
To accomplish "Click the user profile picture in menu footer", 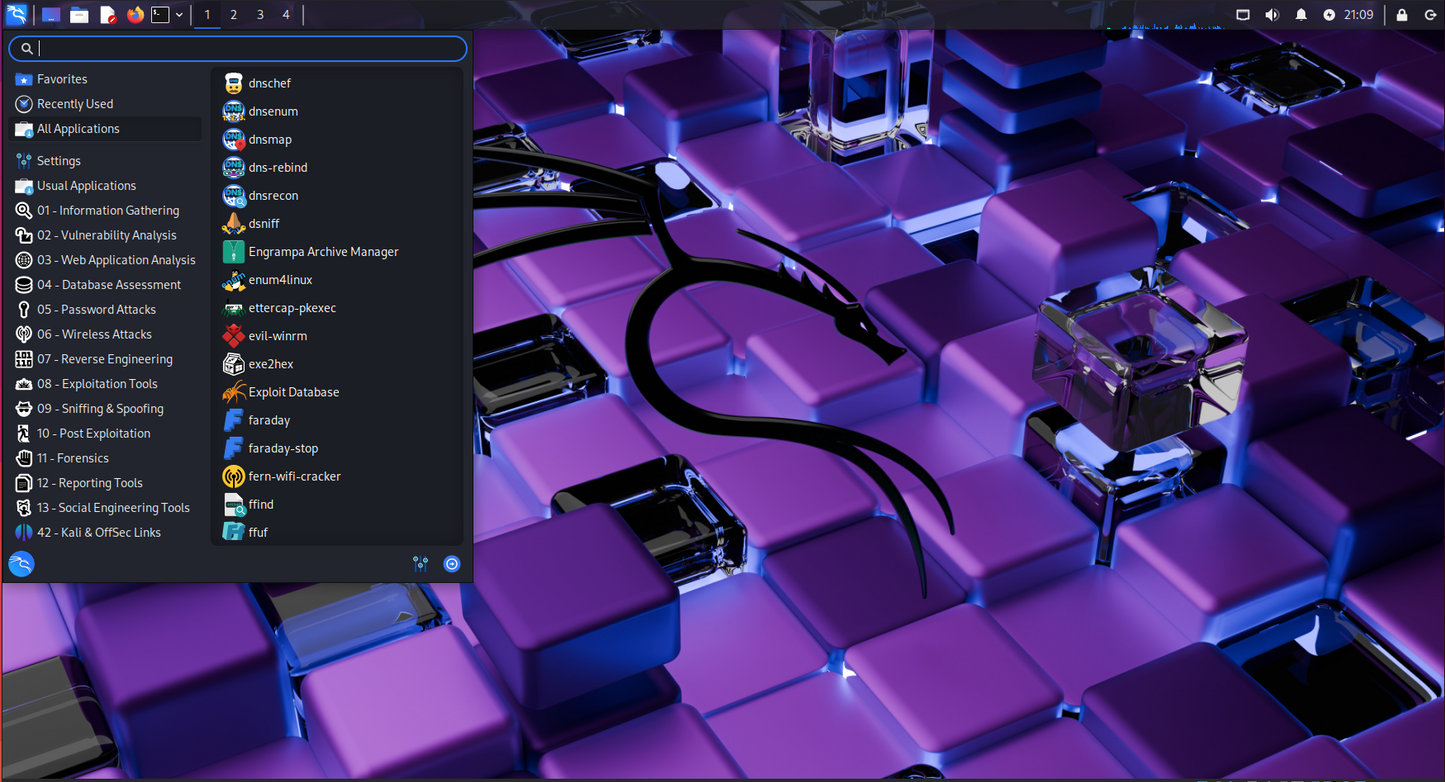I will 21,564.
